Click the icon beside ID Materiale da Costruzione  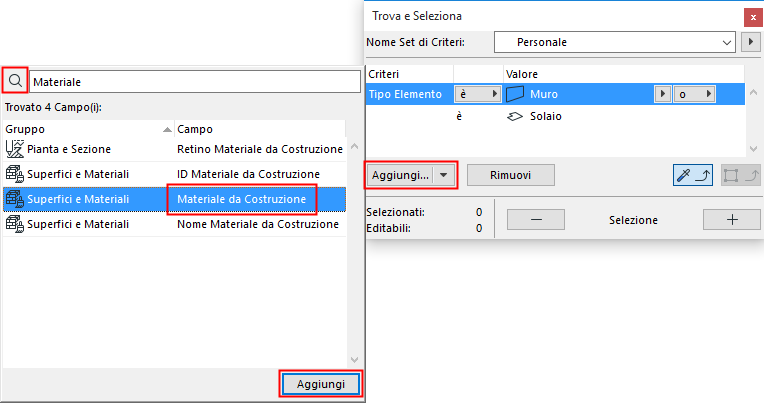click(x=15, y=174)
